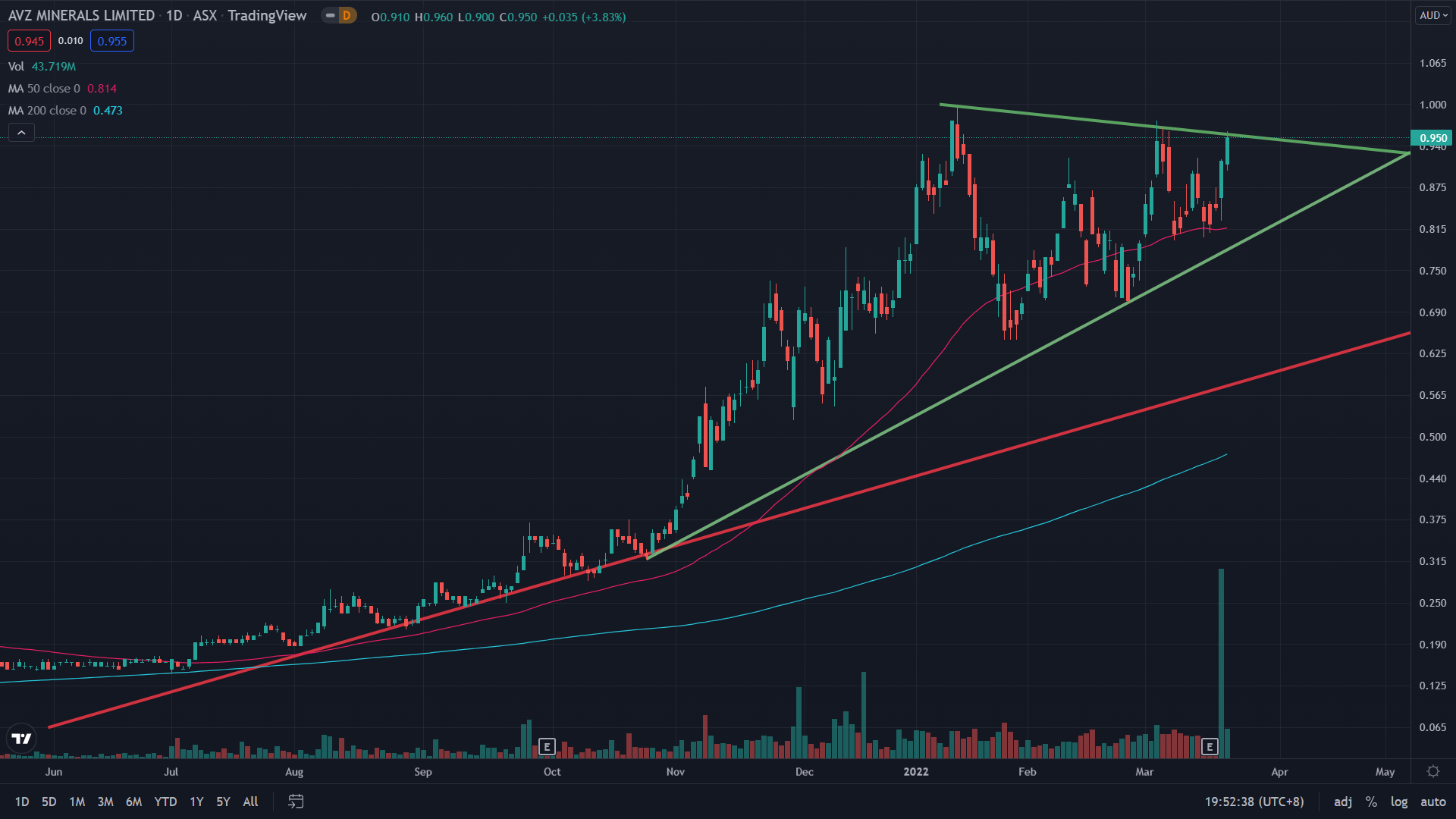The image size is (1456, 819).
Task: Click the spread value 0.010
Action: click(x=71, y=41)
